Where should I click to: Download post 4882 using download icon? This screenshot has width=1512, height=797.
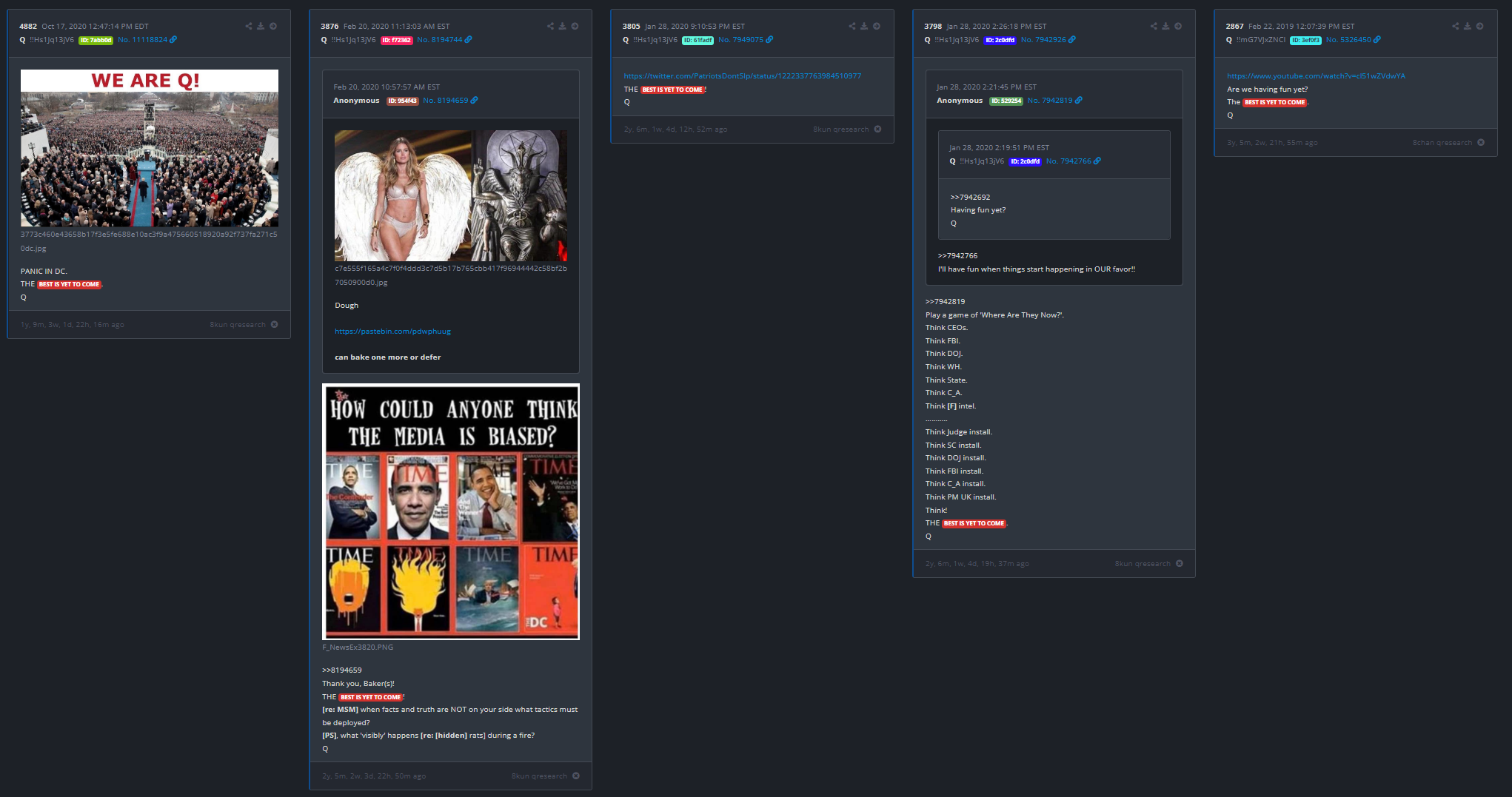pos(261,26)
